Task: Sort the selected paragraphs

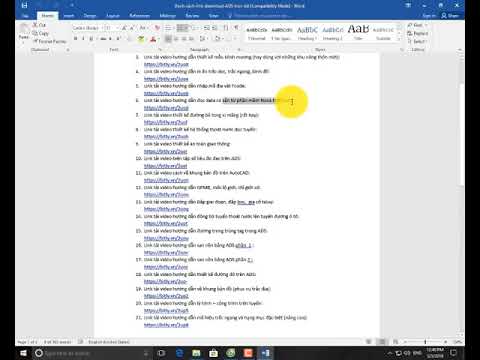Action: pos(226,28)
